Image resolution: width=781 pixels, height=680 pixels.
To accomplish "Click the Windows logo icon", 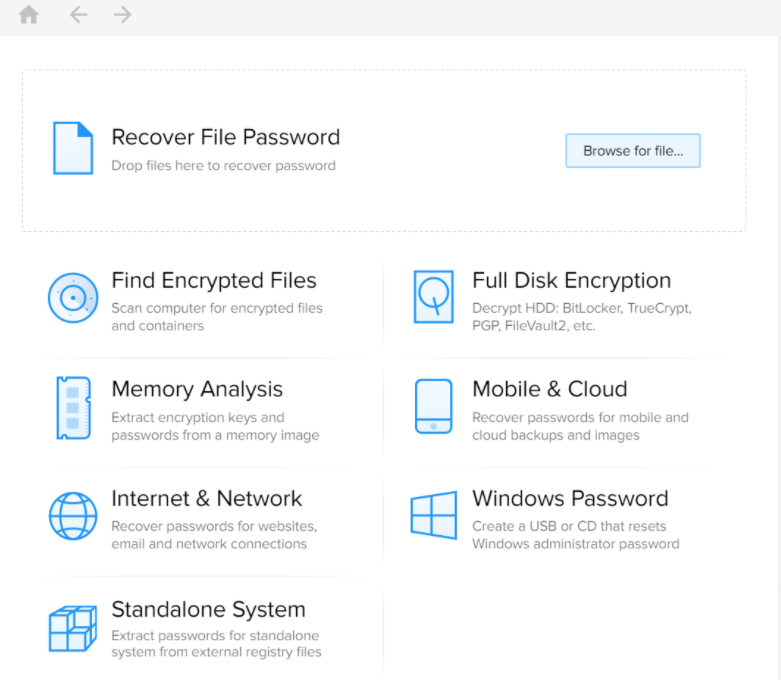I will click(433, 516).
